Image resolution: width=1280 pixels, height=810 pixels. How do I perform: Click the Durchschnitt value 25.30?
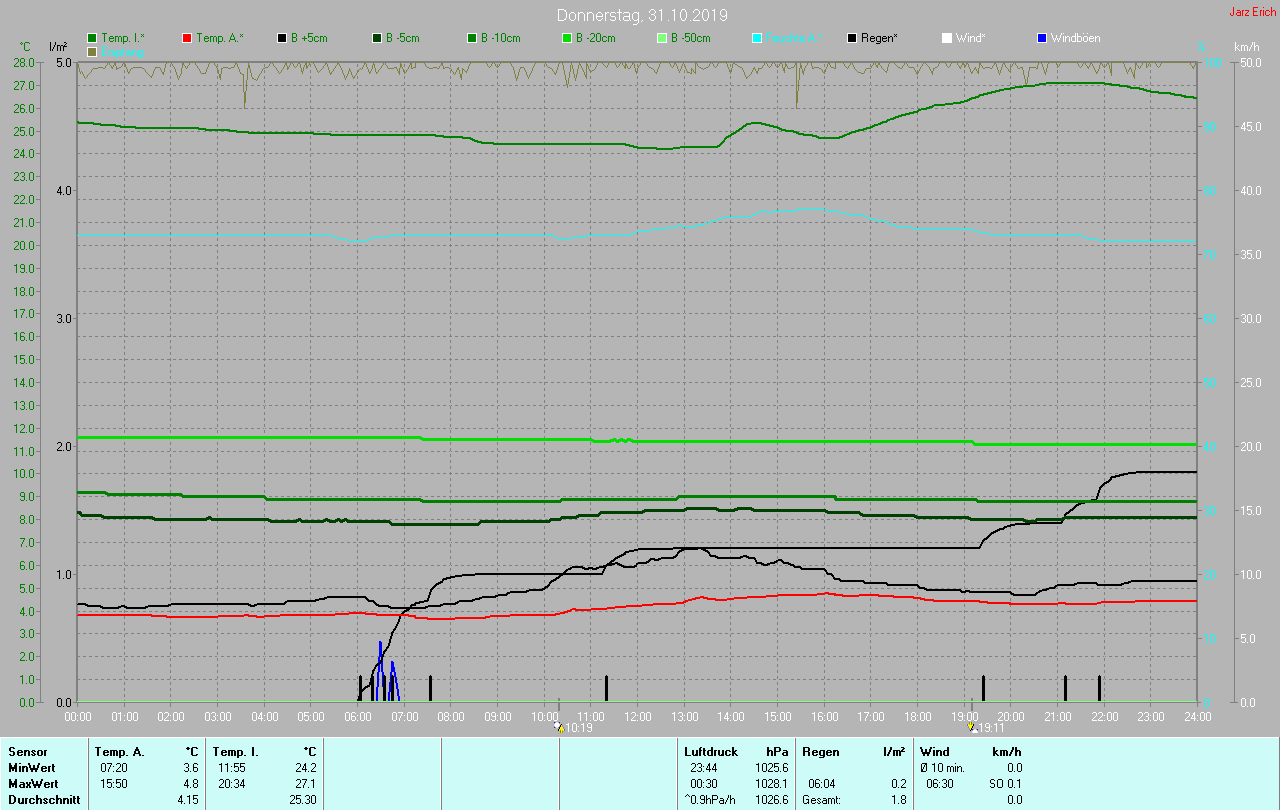coord(301,800)
